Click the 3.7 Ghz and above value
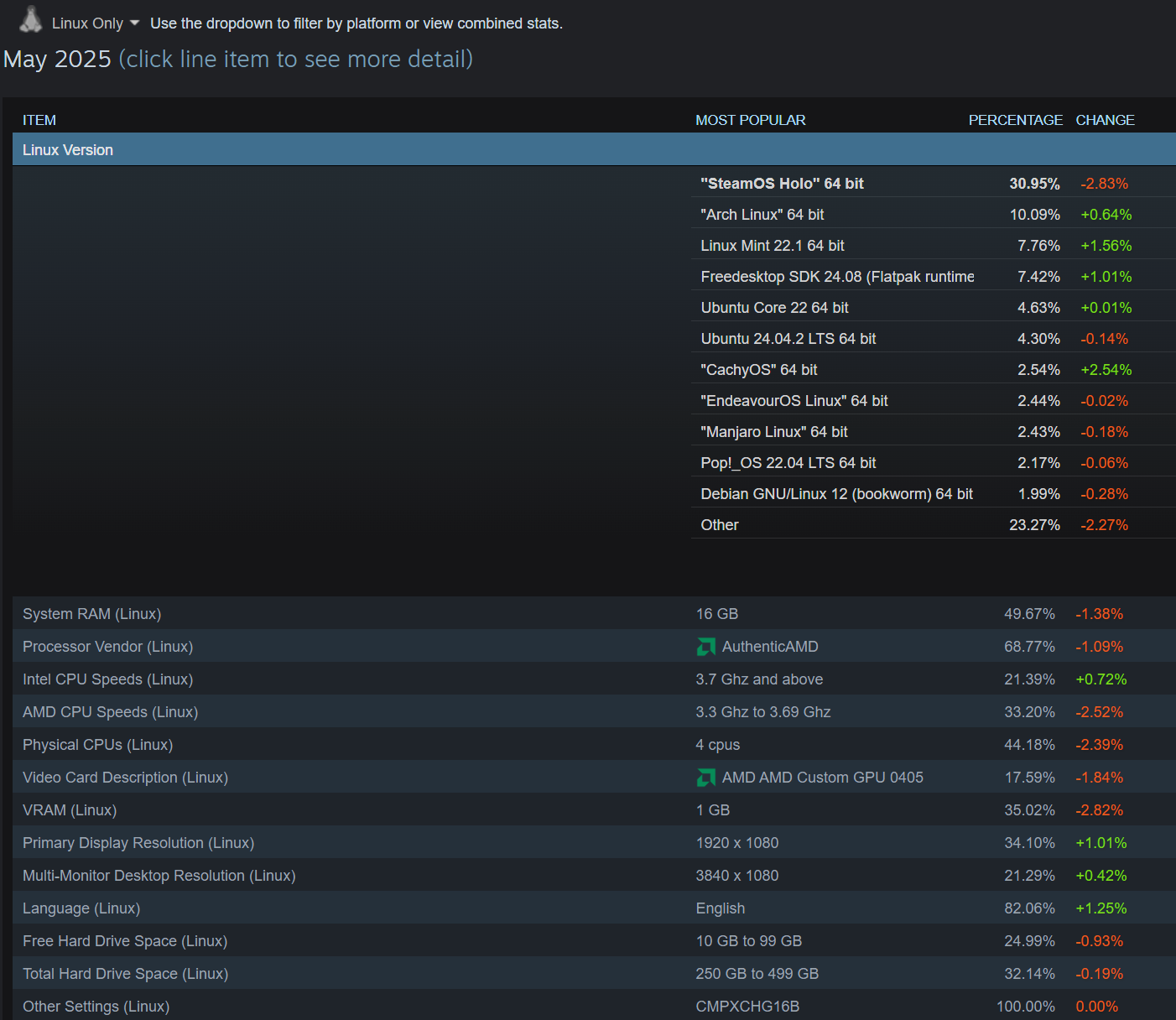This screenshot has height=1020, width=1176. coord(759,679)
